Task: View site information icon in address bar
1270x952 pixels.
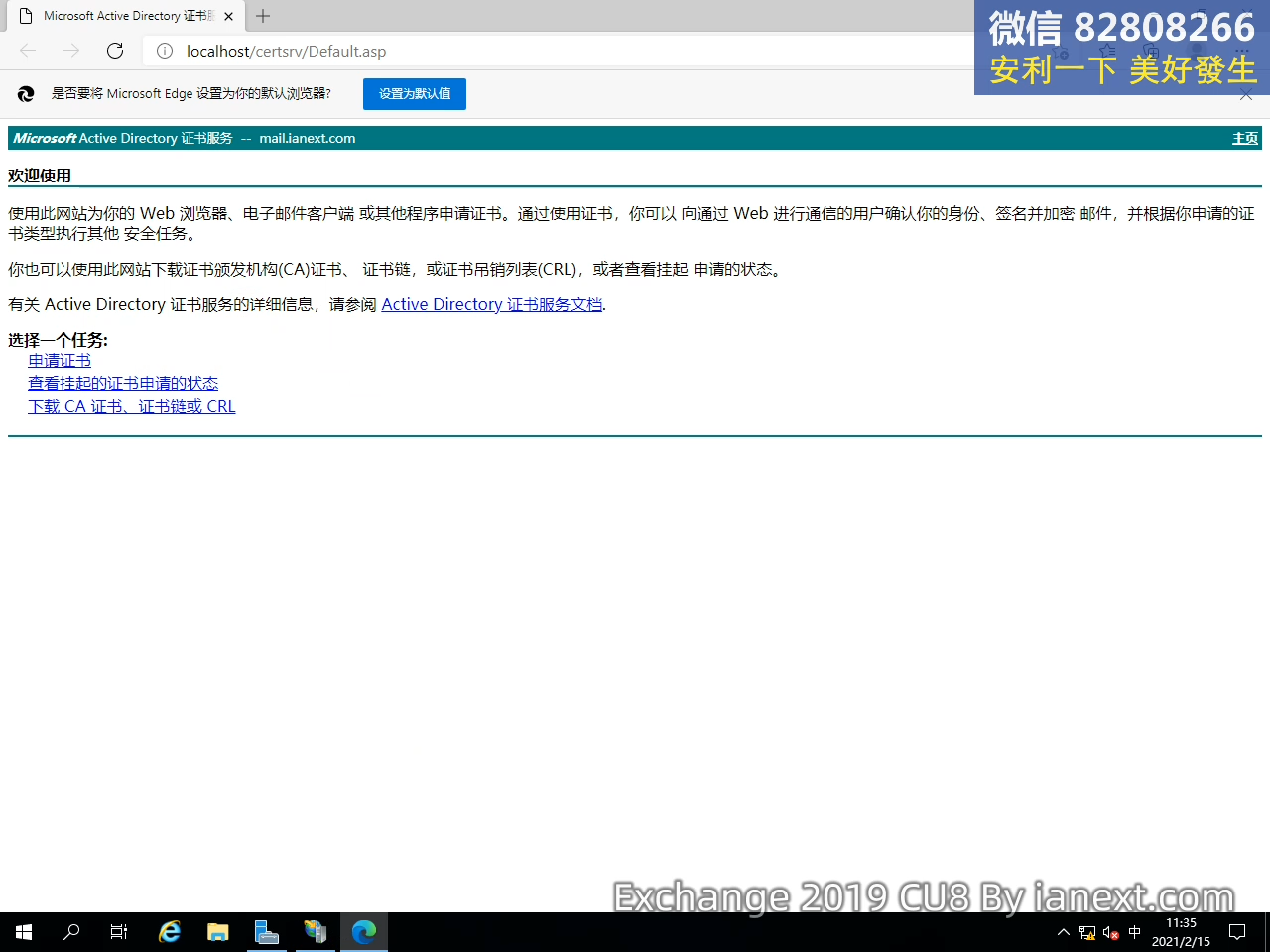Action: tap(165, 51)
